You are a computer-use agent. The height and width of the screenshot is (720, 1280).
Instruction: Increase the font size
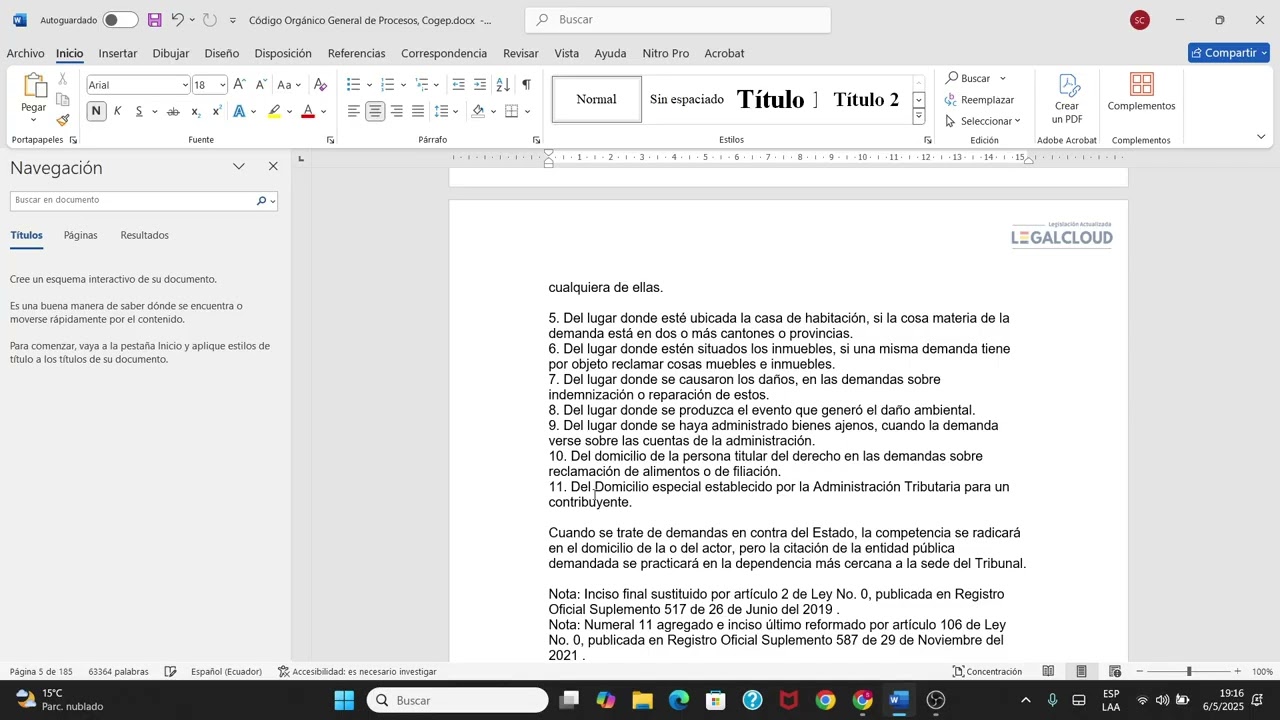pyautogui.click(x=240, y=85)
